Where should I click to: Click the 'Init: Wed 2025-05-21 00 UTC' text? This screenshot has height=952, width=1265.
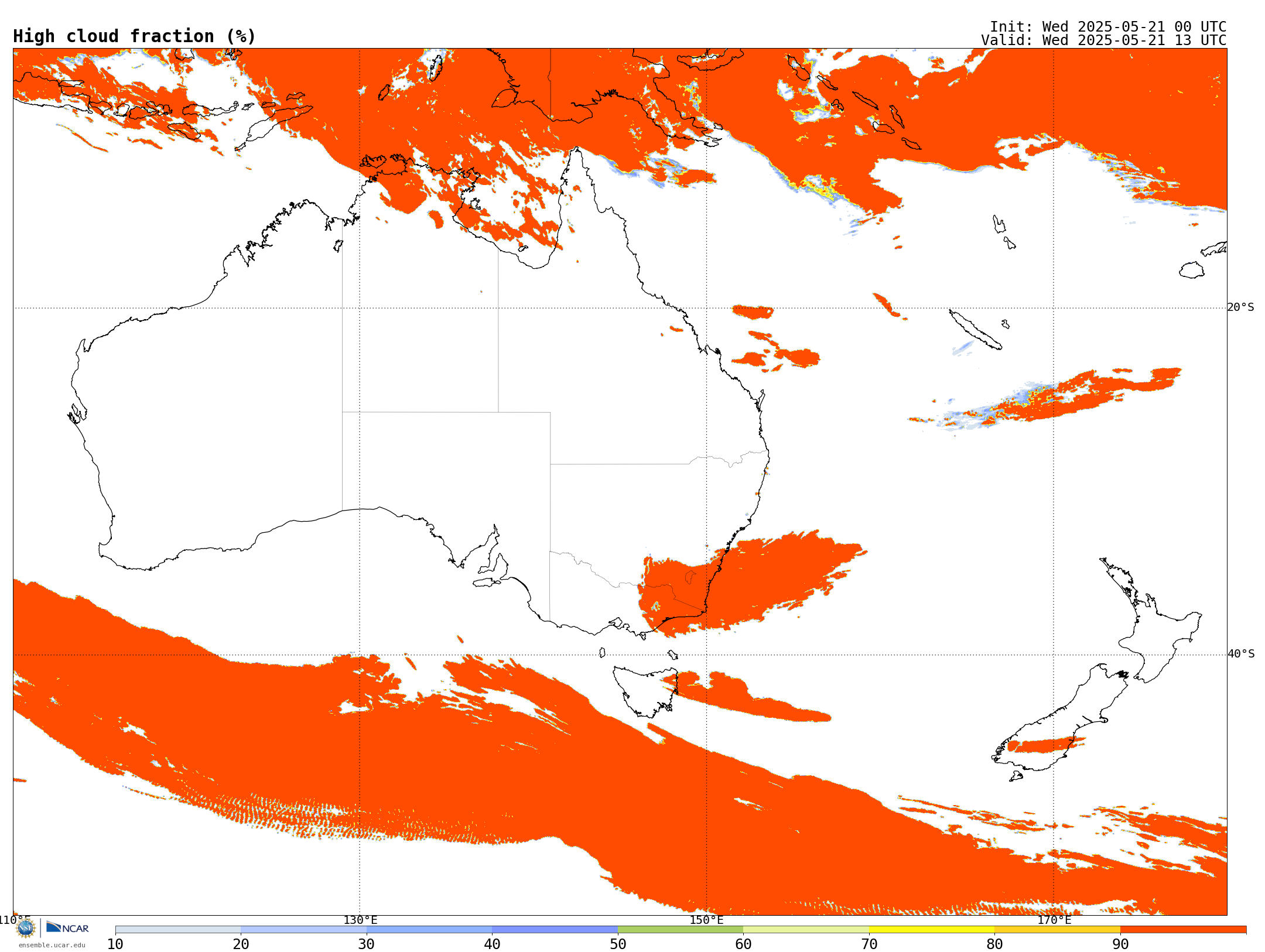pyautogui.click(x=1108, y=27)
